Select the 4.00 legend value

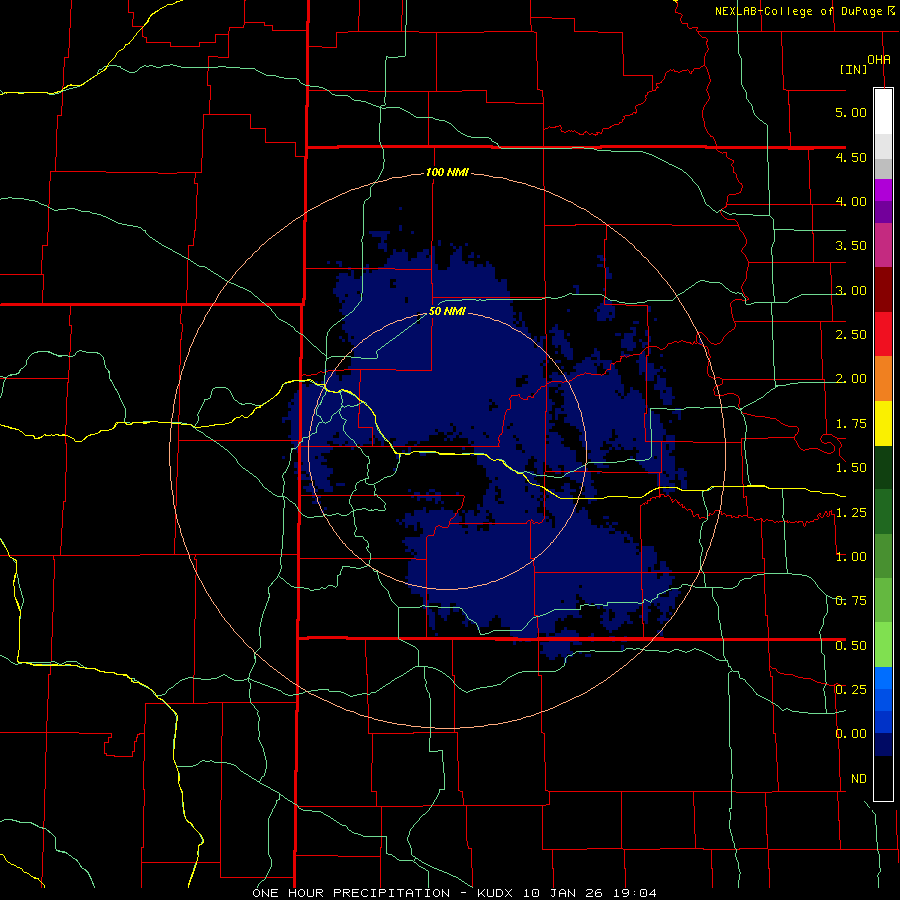coord(851,201)
